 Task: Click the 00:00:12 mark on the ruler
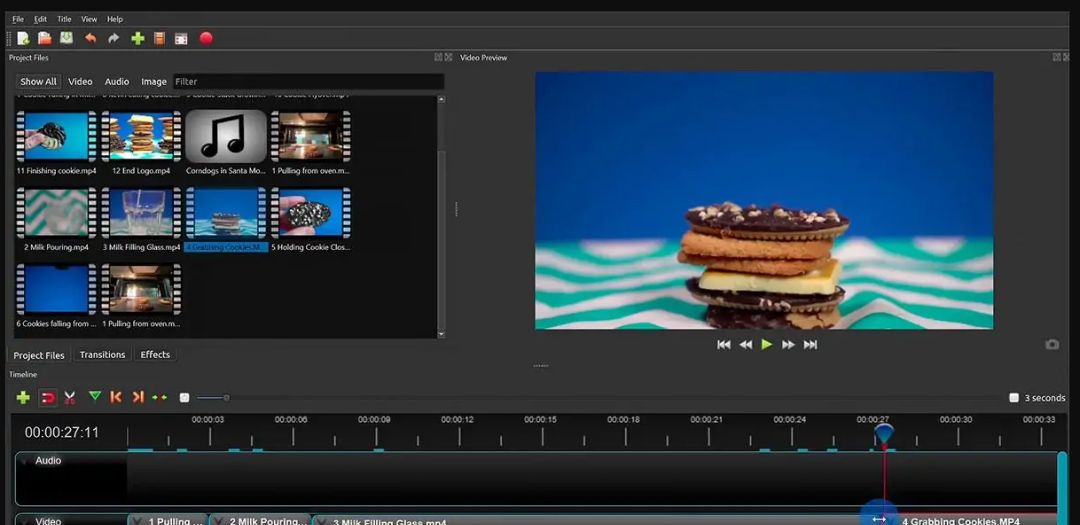(x=457, y=419)
